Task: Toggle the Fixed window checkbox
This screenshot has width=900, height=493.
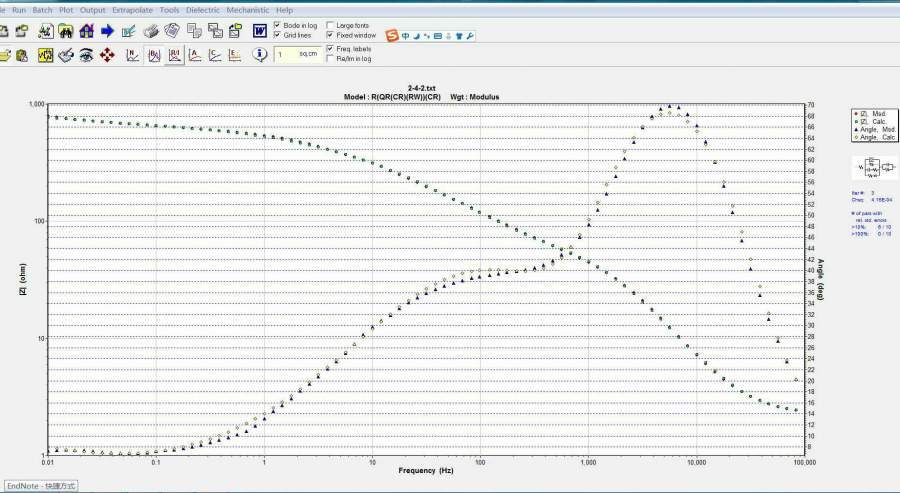Action: point(330,35)
